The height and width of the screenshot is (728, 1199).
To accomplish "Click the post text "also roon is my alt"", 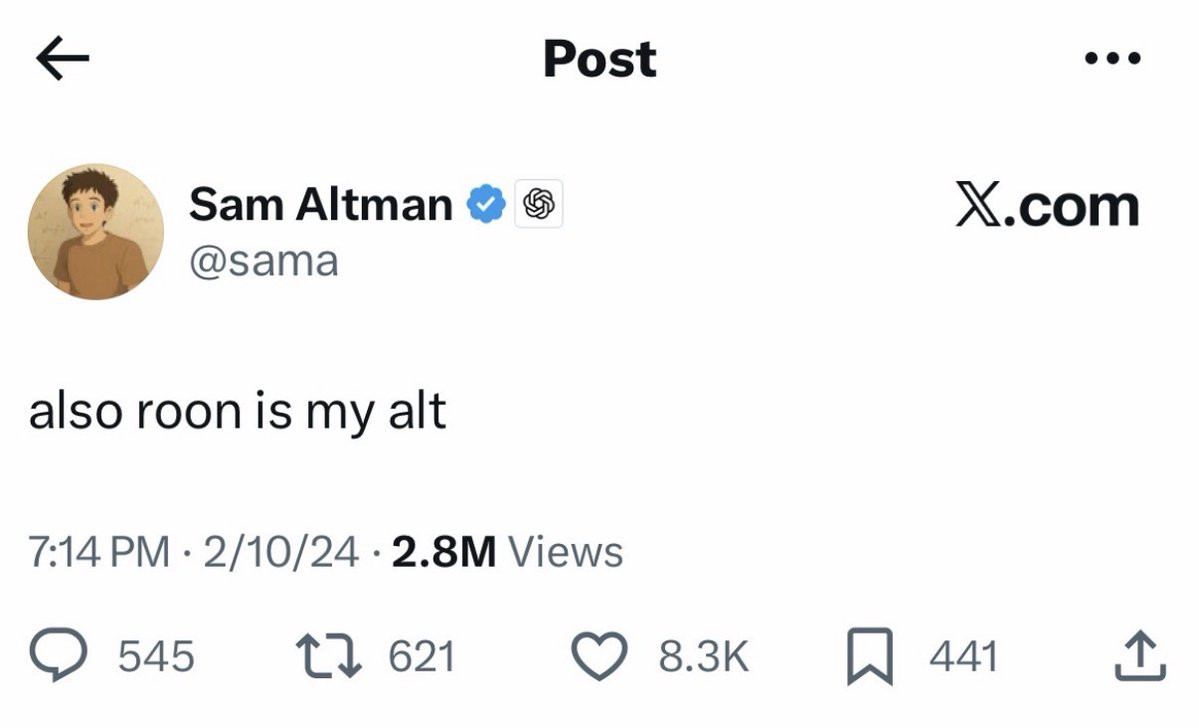I will [x=237, y=411].
